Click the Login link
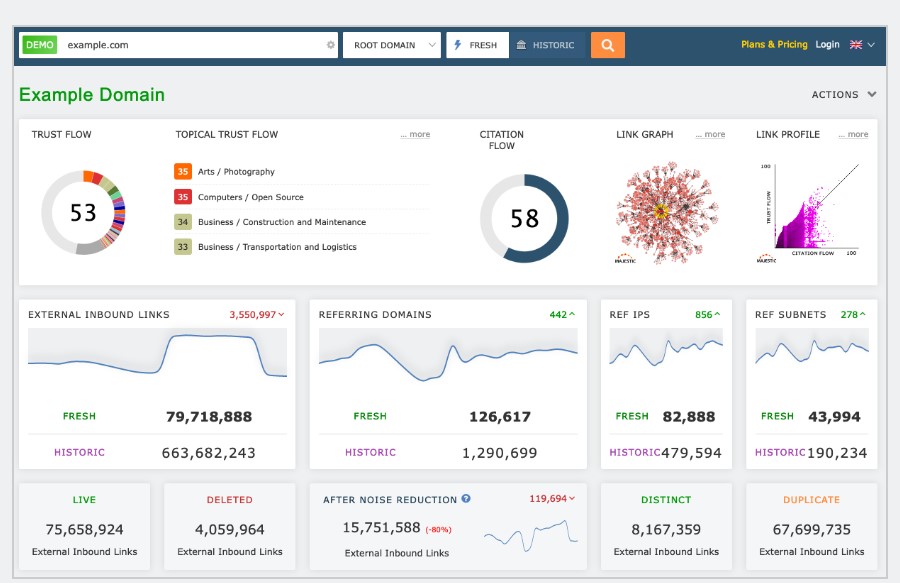Viewport: 900px width, 583px height. [x=827, y=45]
